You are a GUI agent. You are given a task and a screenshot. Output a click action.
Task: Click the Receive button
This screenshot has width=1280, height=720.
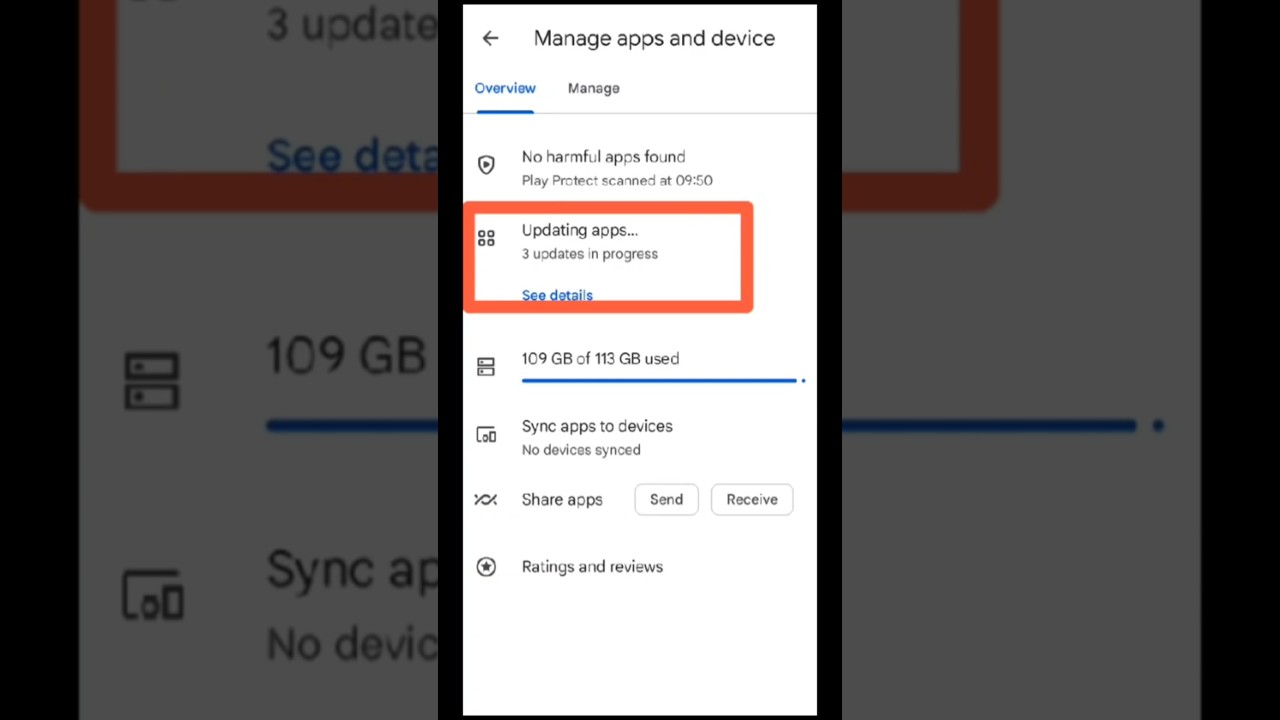[752, 500]
